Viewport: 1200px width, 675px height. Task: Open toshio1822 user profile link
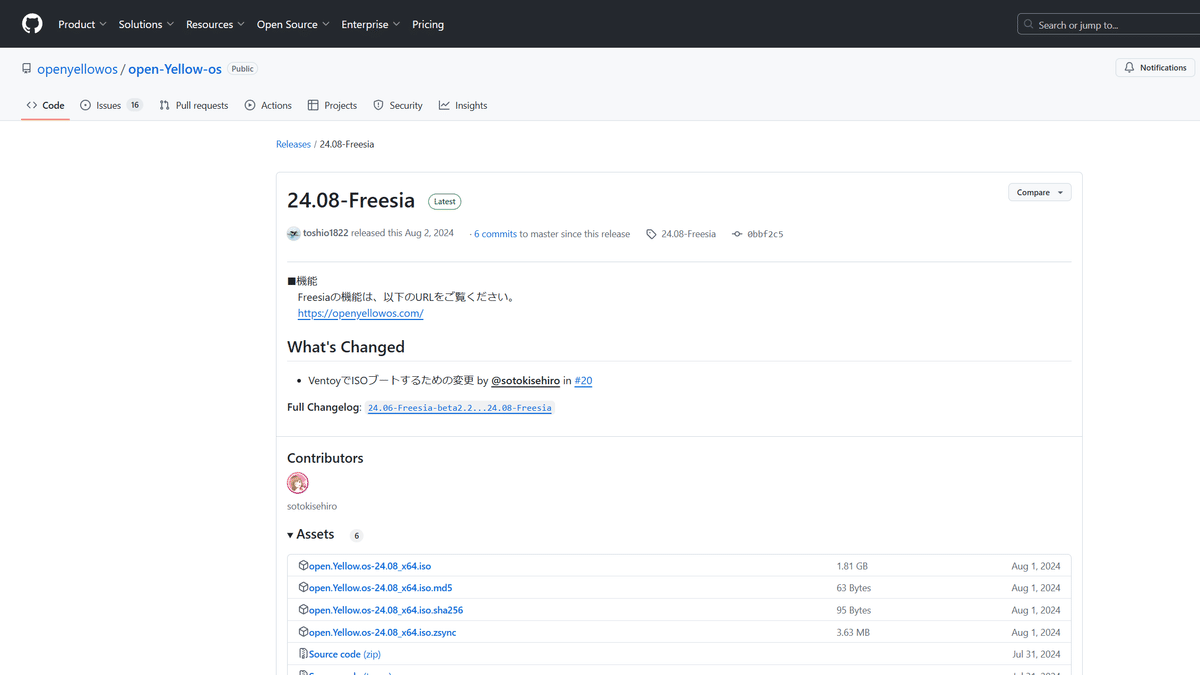point(325,234)
